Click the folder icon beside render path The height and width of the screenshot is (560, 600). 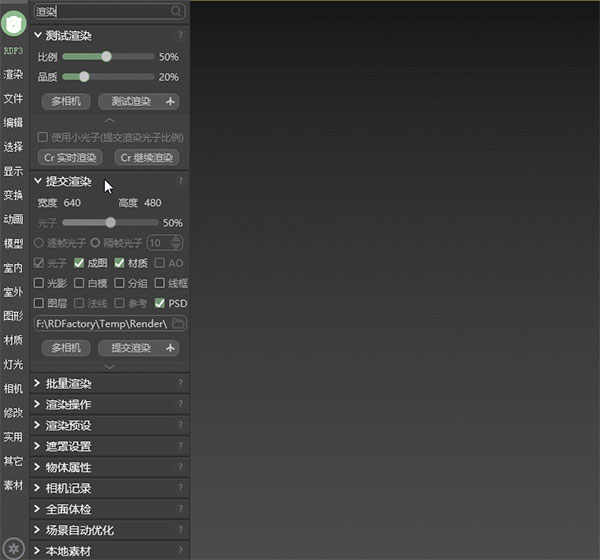point(178,324)
